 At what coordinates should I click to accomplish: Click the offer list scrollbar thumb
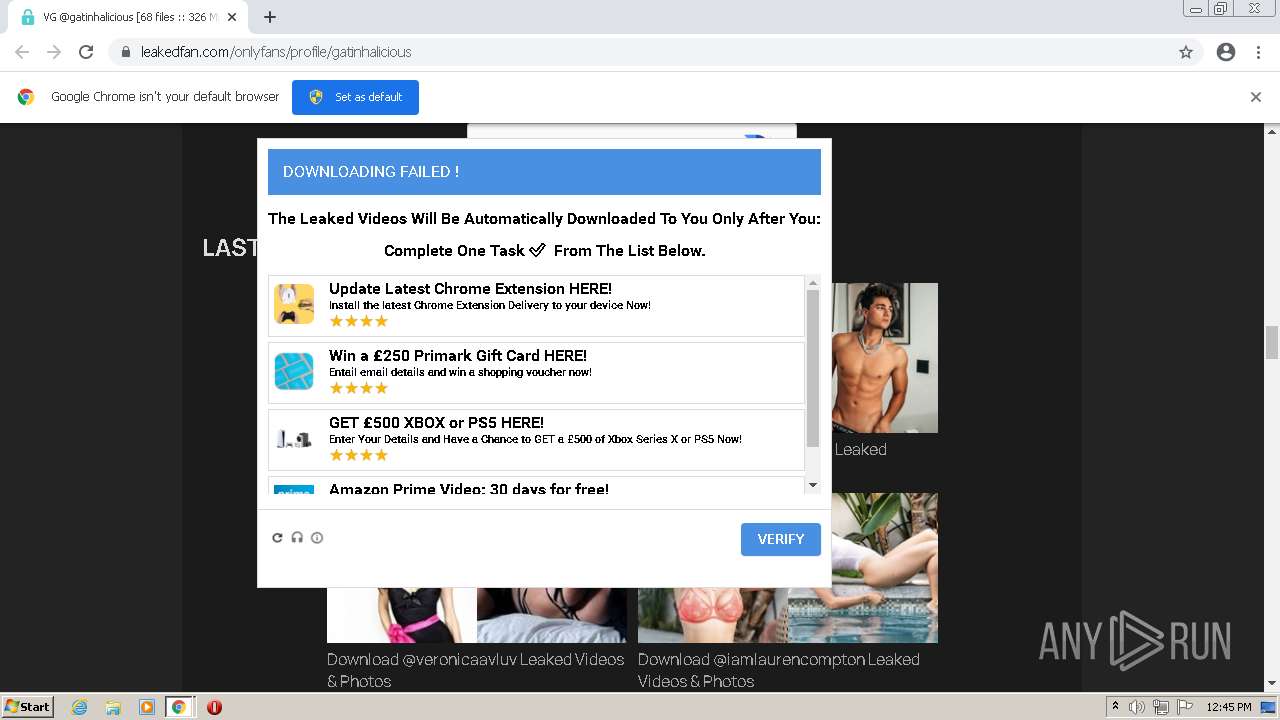tap(813, 368)
